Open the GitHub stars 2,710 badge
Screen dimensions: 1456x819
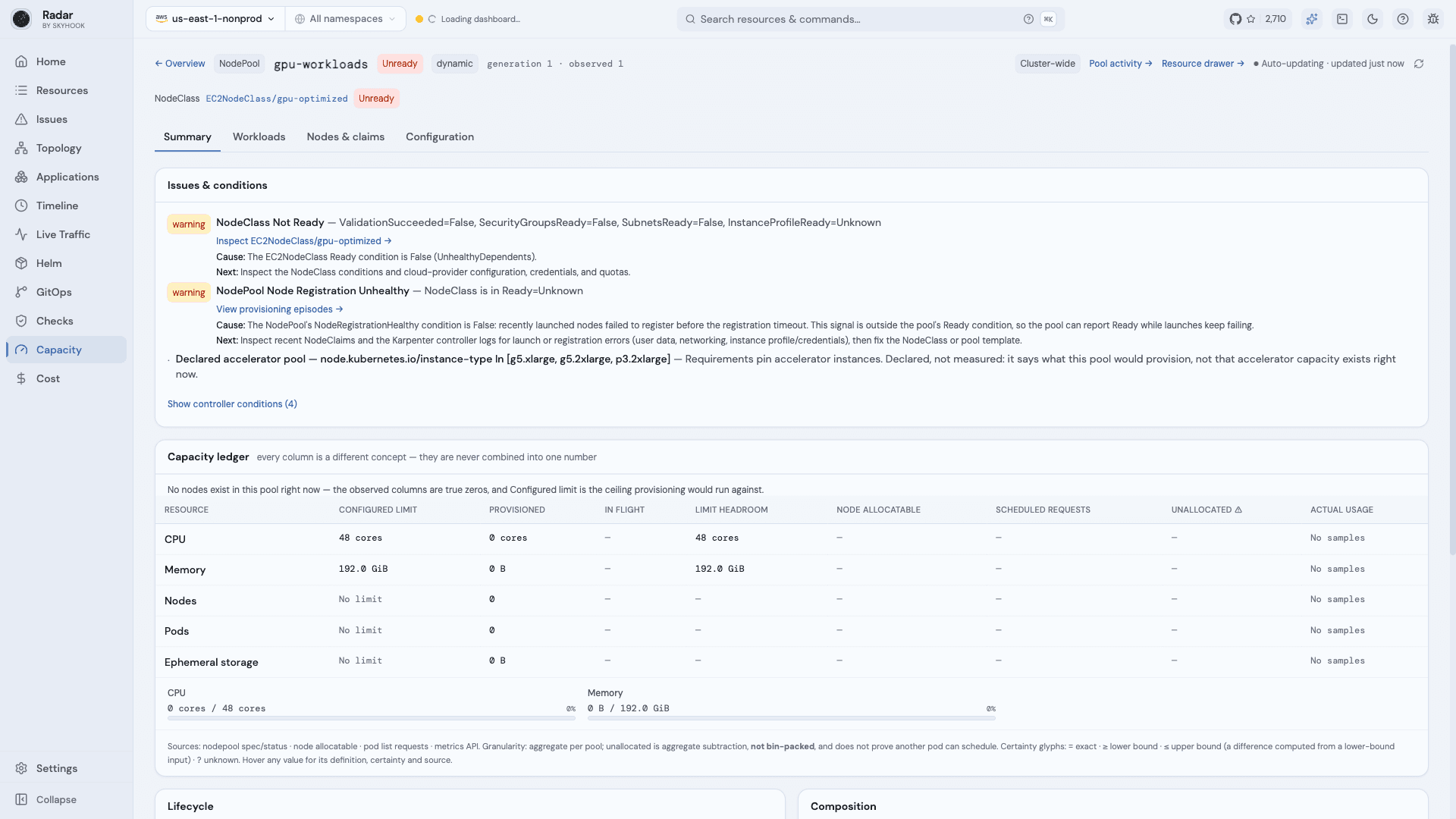(1258, 19)
